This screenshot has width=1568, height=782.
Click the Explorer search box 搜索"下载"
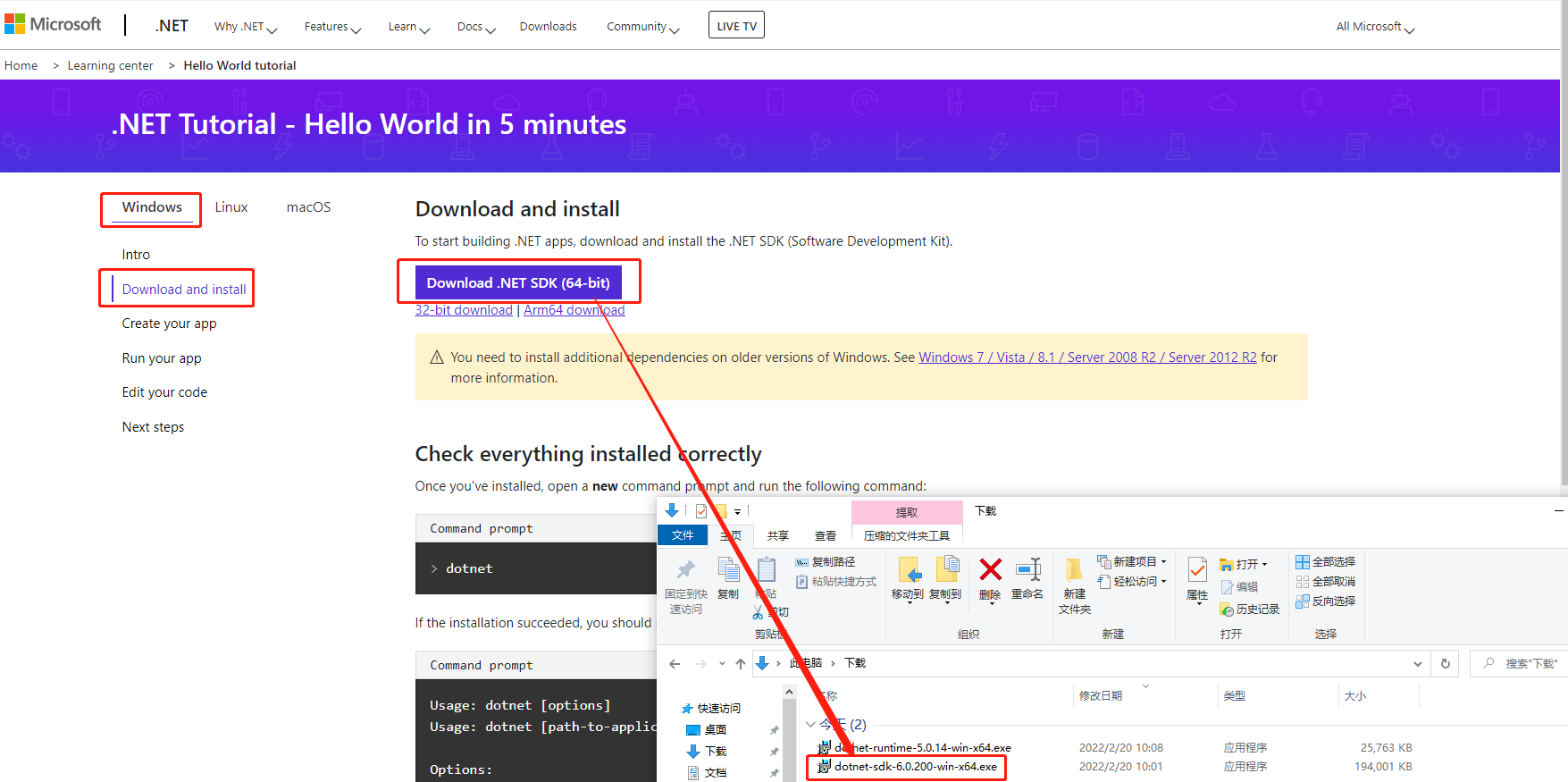[x=1518, y=663]
